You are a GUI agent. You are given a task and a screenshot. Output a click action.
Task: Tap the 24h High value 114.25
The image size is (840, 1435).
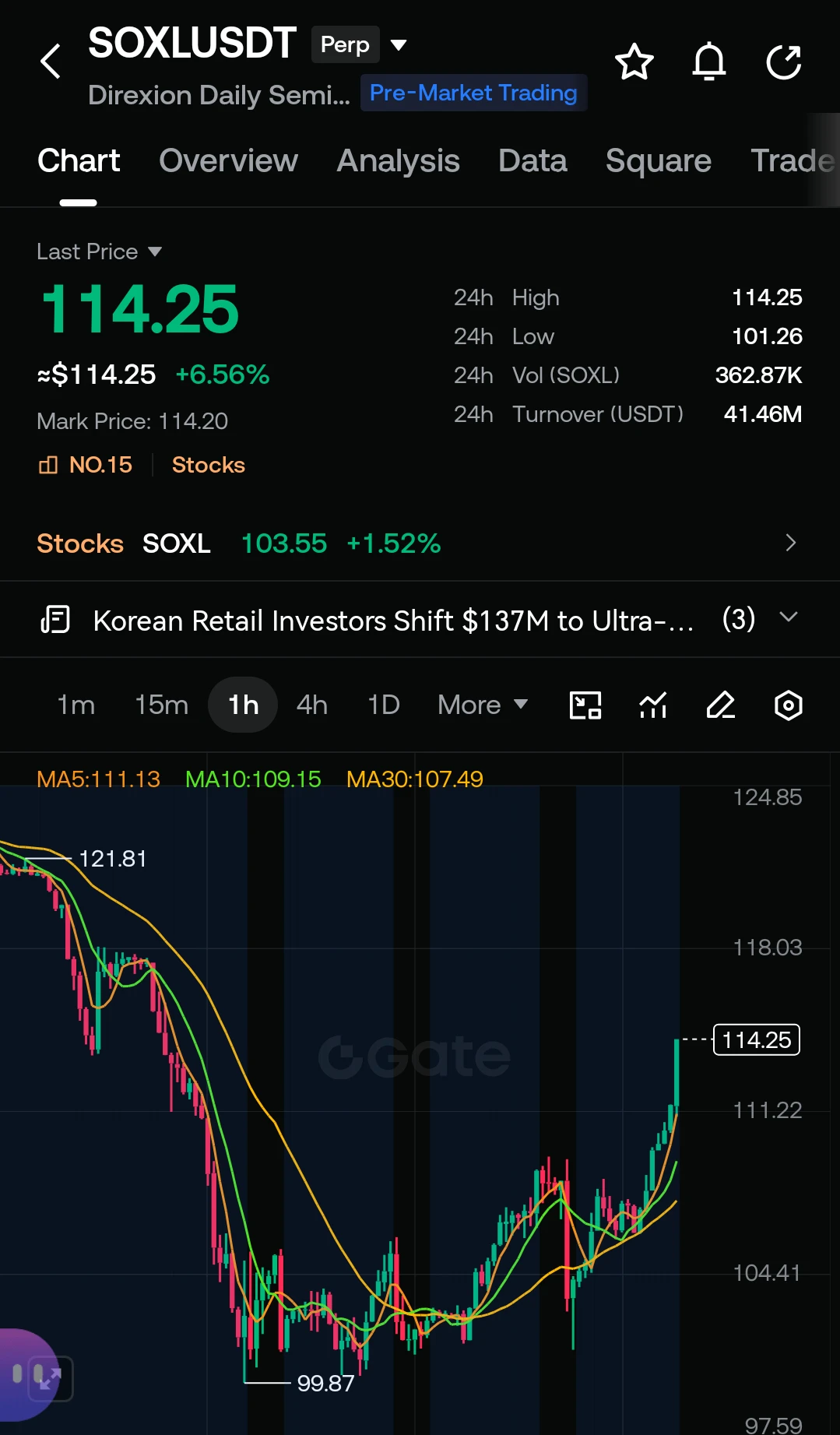tap(767, 297)
